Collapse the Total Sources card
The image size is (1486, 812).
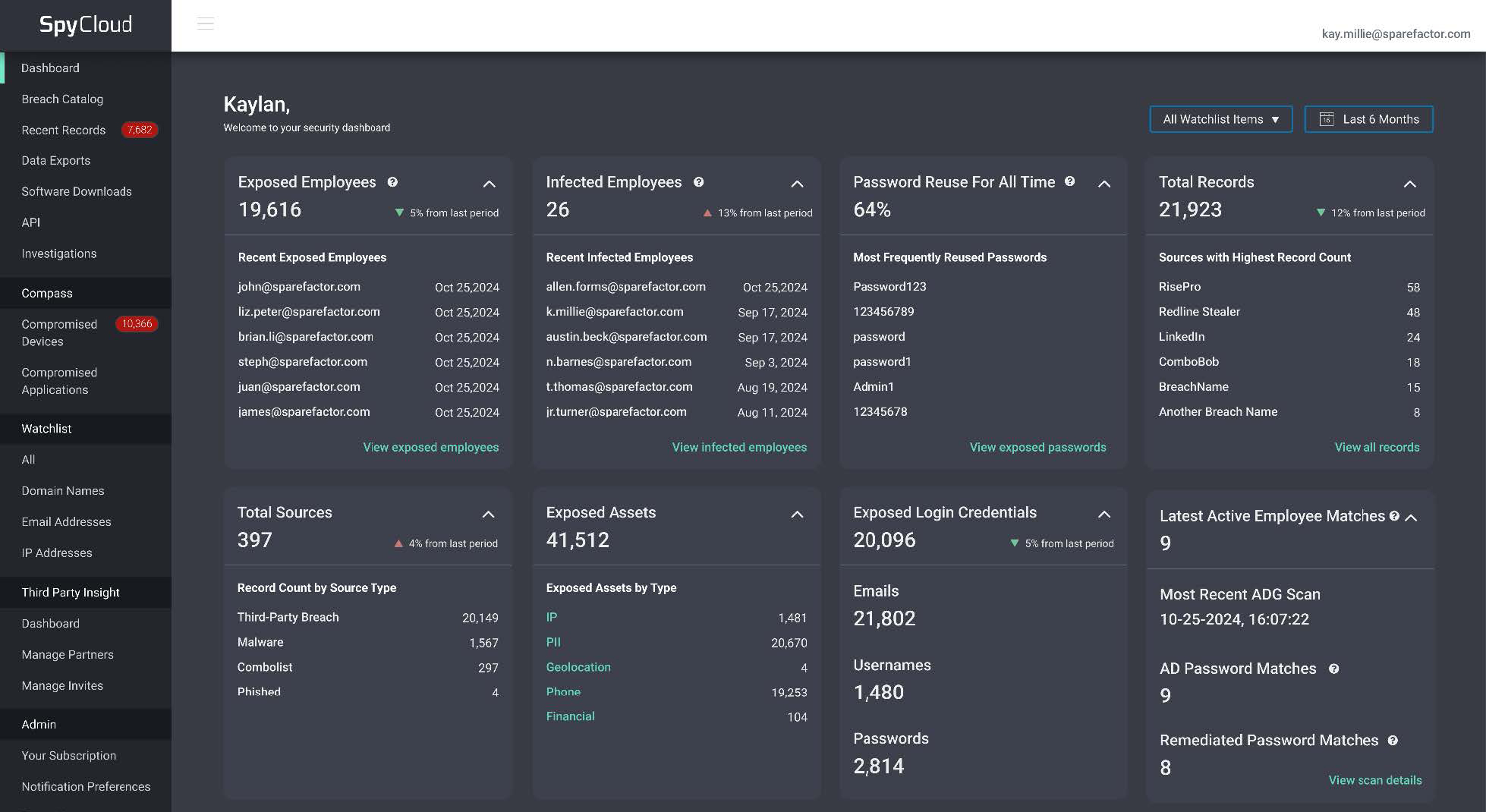click(x=489, y=515)
